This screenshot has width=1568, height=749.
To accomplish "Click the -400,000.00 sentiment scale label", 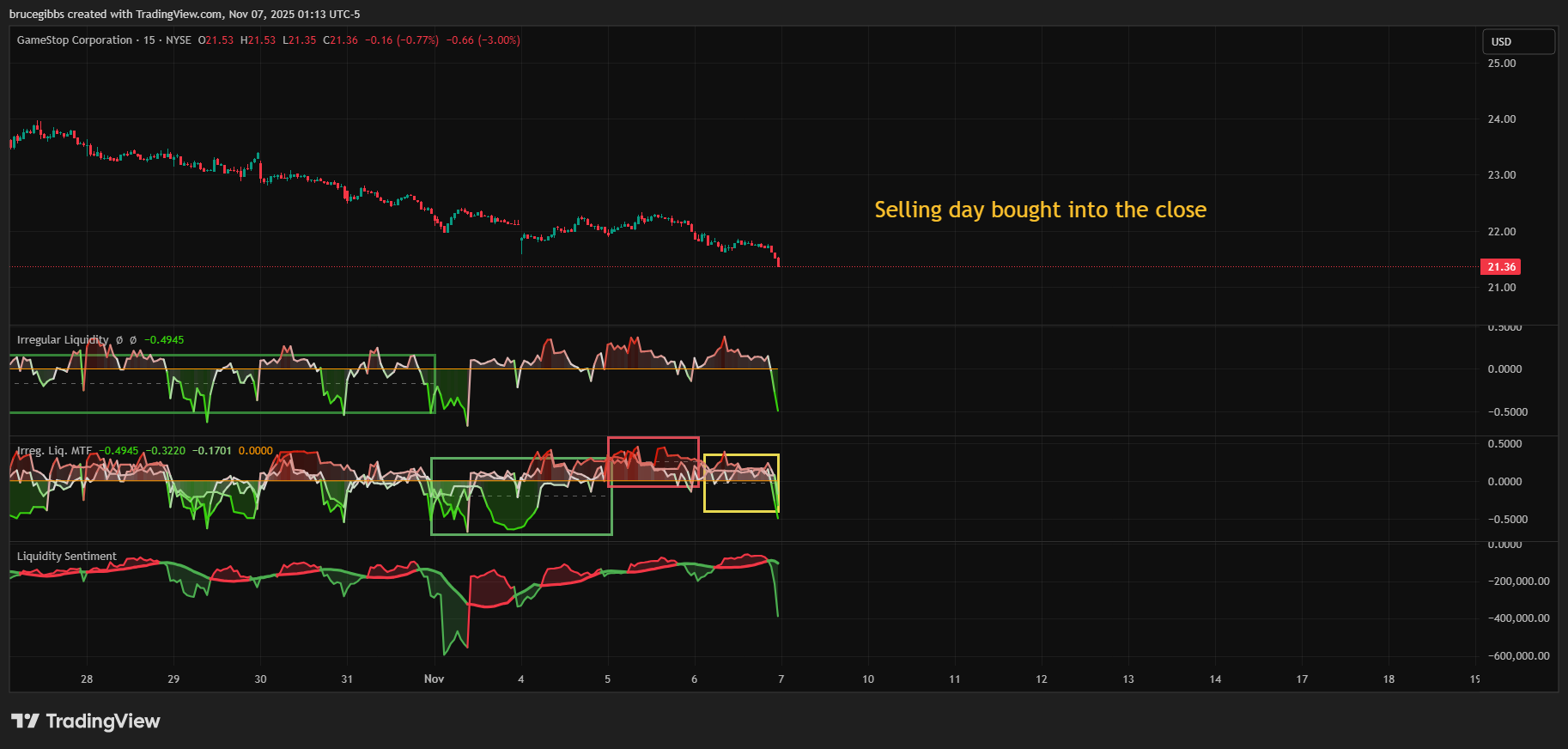I will [1518, 618].
